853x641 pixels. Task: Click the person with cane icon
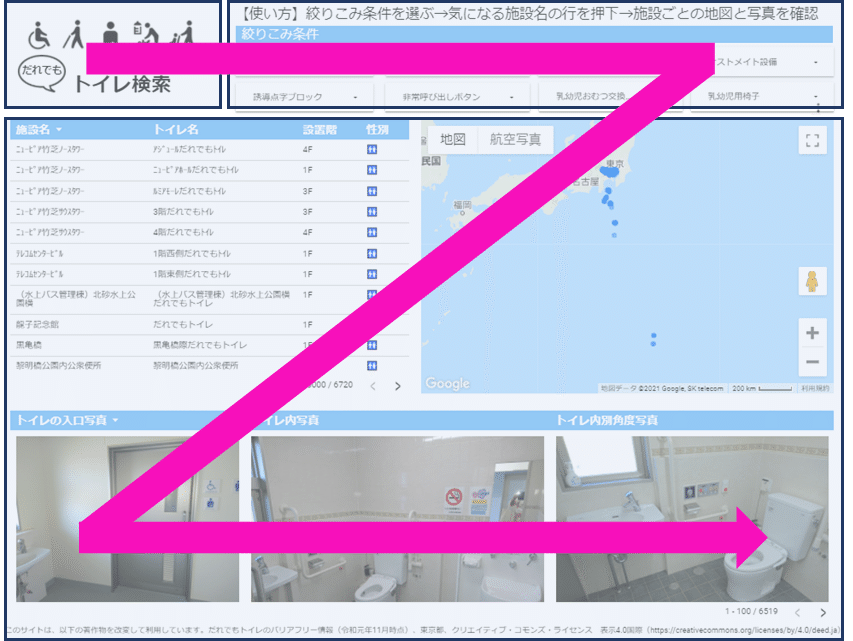coord(73,34)
